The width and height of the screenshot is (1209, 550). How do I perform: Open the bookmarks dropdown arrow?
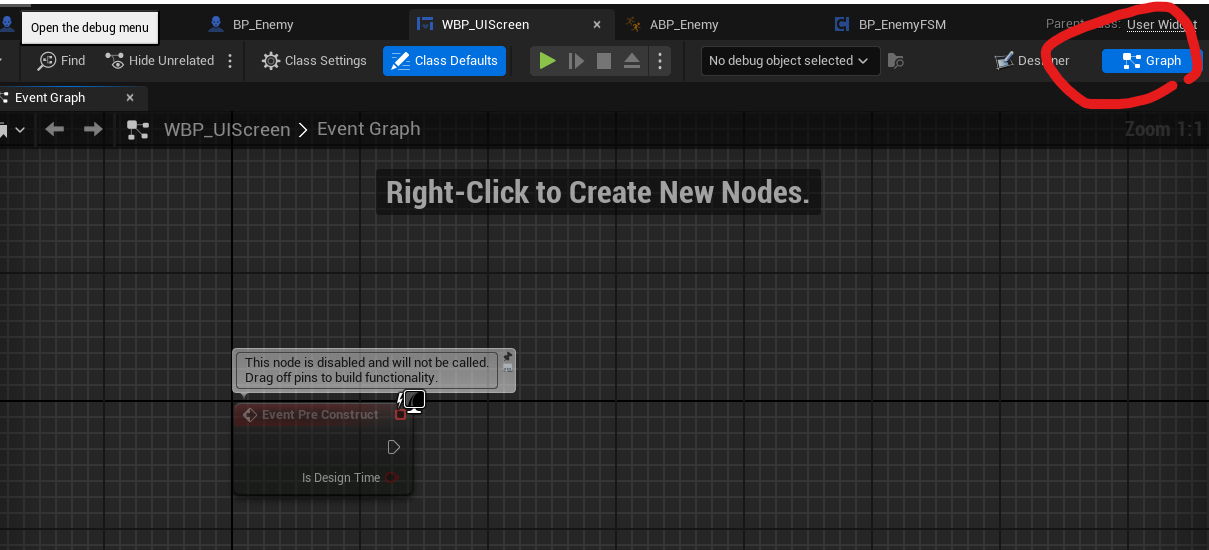tap(20, 130)
